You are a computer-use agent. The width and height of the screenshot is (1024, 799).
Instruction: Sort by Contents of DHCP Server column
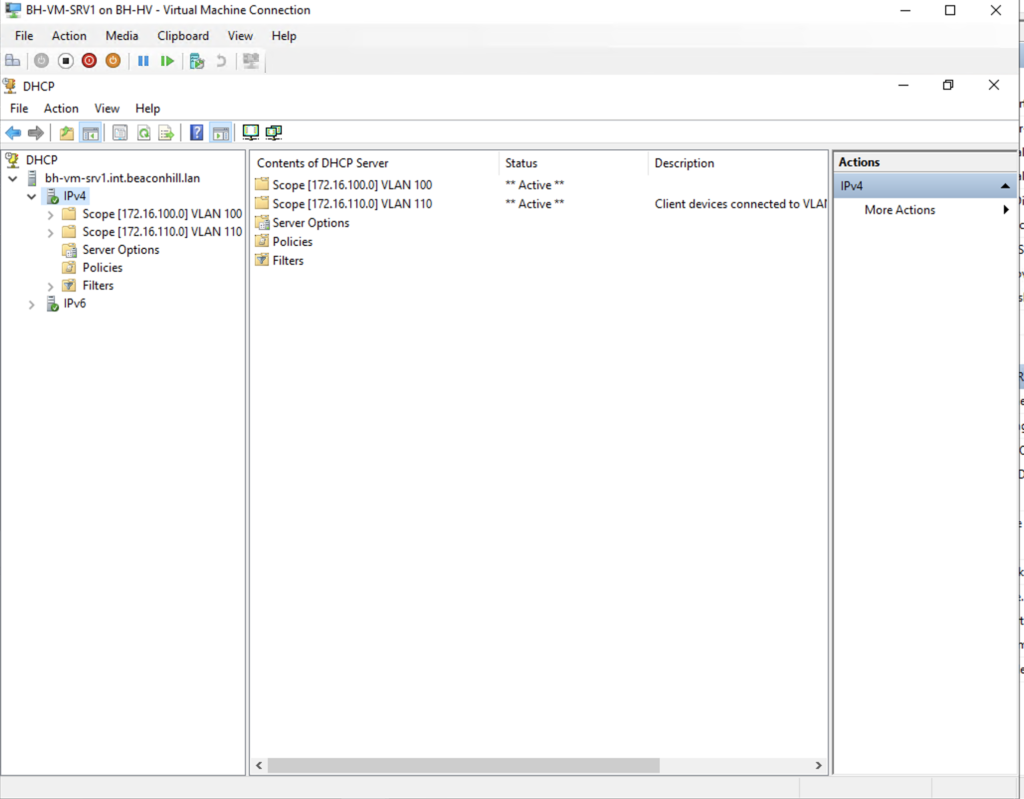click(375, 163)
